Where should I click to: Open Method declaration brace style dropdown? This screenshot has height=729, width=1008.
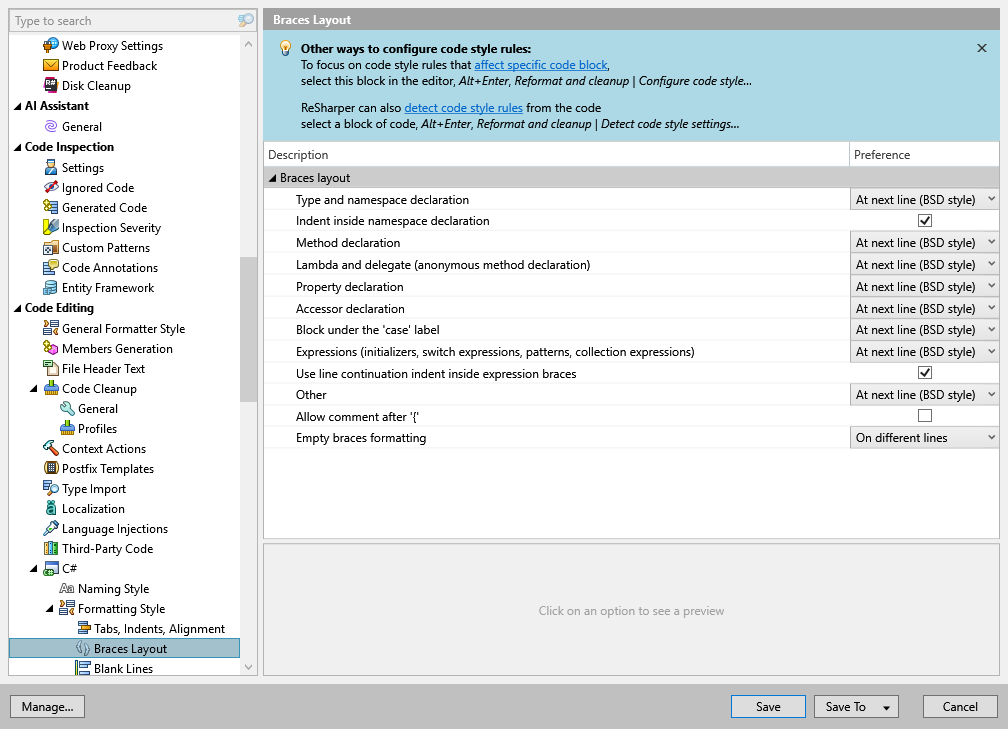tap(924, 243)
